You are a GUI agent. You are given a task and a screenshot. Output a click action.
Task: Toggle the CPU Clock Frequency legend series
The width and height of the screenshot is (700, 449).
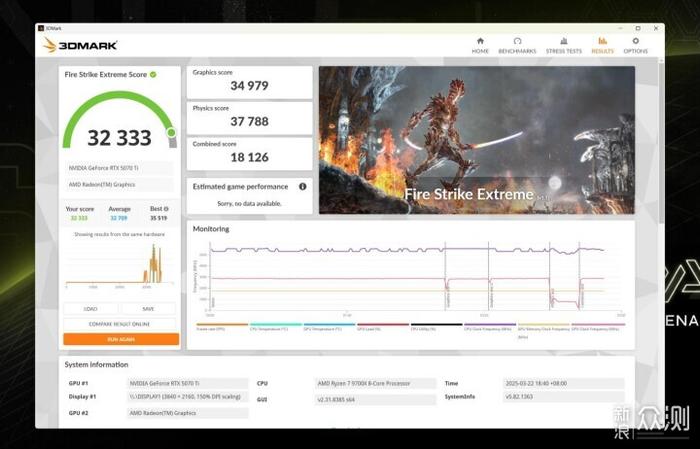click(x=490, y=327)
